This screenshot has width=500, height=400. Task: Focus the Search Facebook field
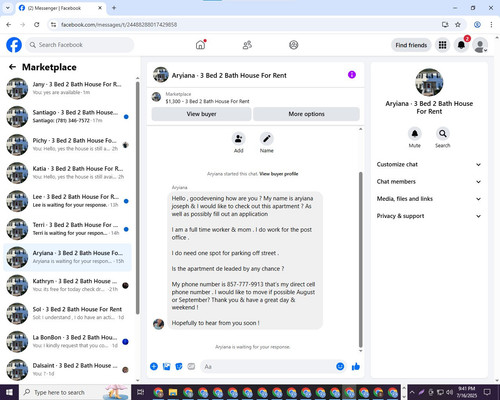[80, 45]
